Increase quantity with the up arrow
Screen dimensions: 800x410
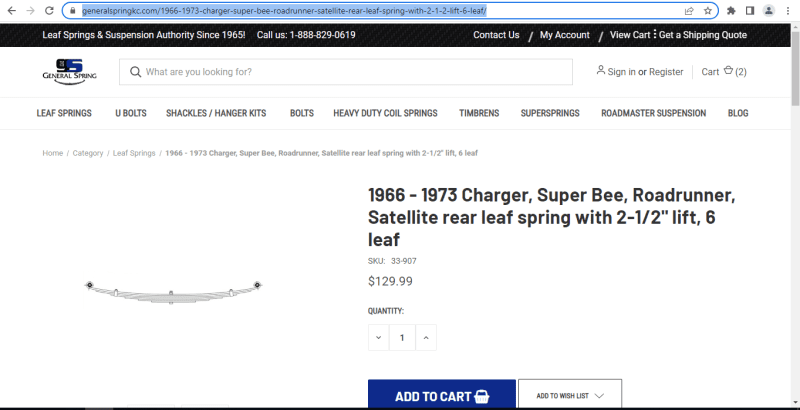click(x=426, y=338)
